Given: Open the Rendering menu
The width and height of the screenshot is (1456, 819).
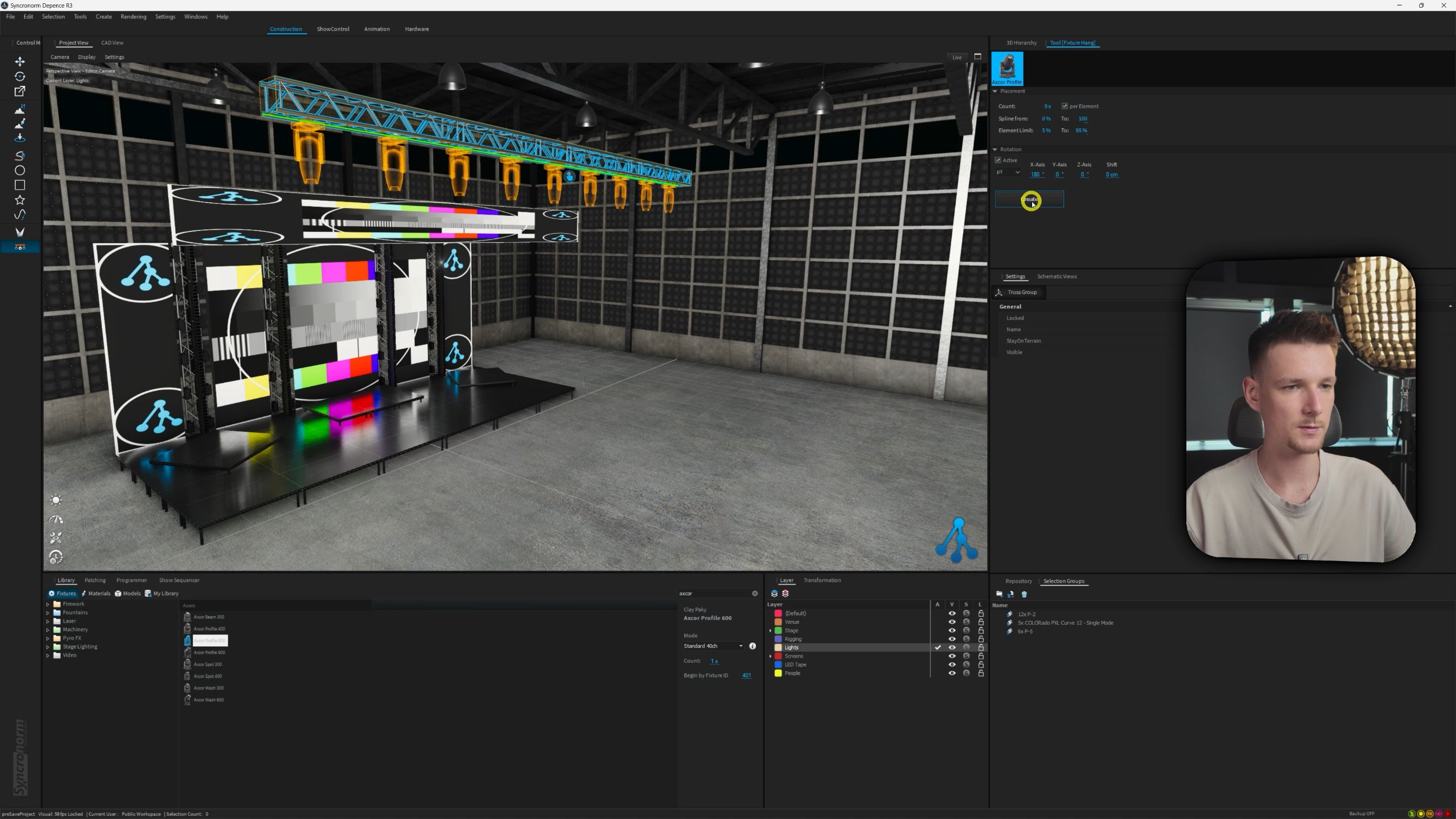Looking at the screenshot, I should coord(133,16).
